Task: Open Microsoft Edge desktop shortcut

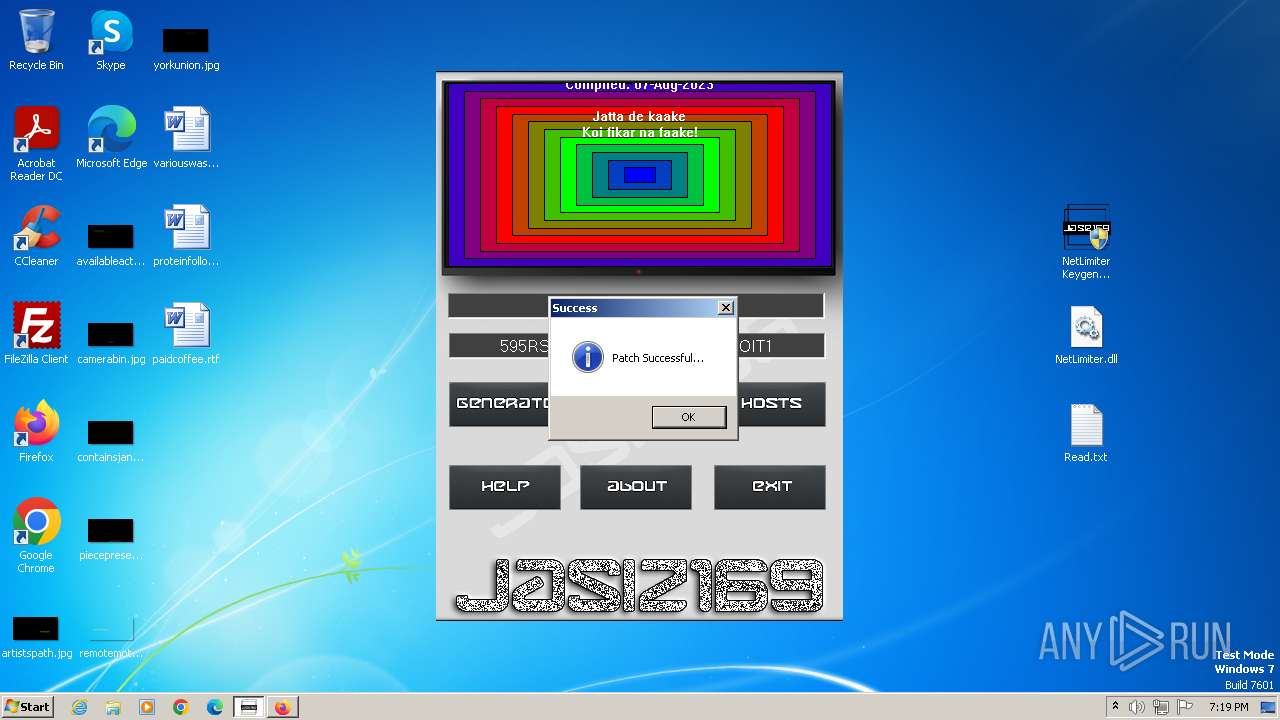Action: click(111, 138)
